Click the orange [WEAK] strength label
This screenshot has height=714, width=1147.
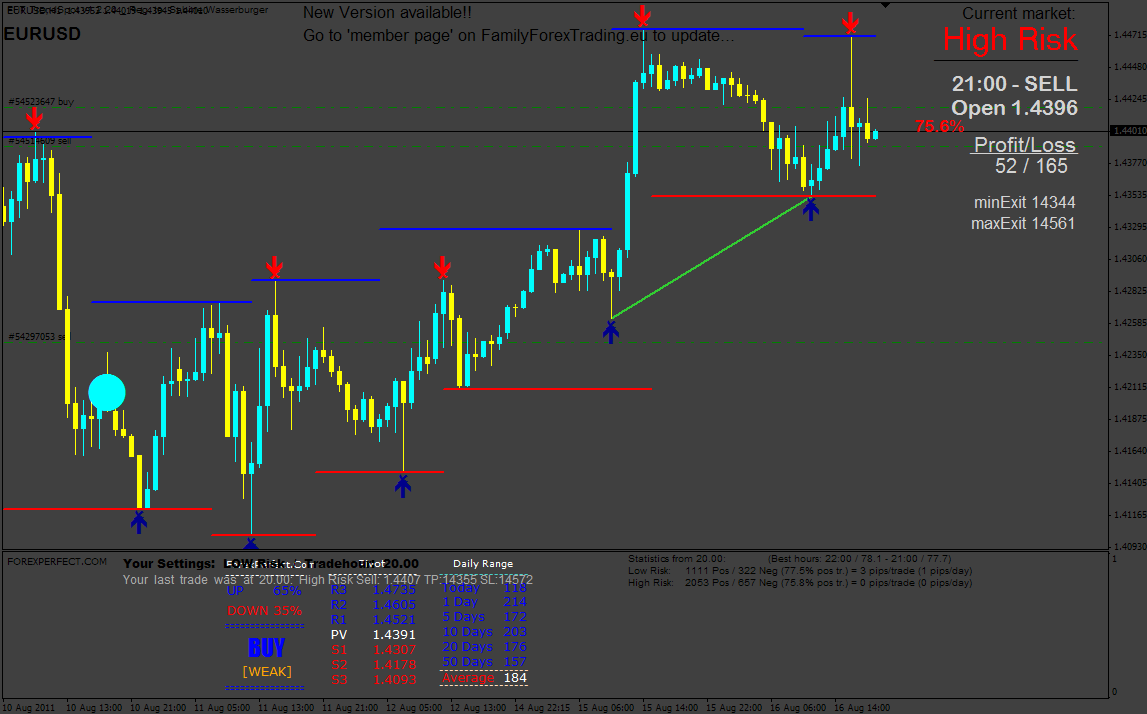267,672
